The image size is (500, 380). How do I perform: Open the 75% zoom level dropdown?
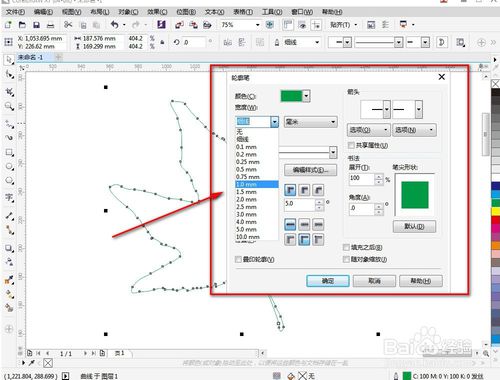coord(257,25)
